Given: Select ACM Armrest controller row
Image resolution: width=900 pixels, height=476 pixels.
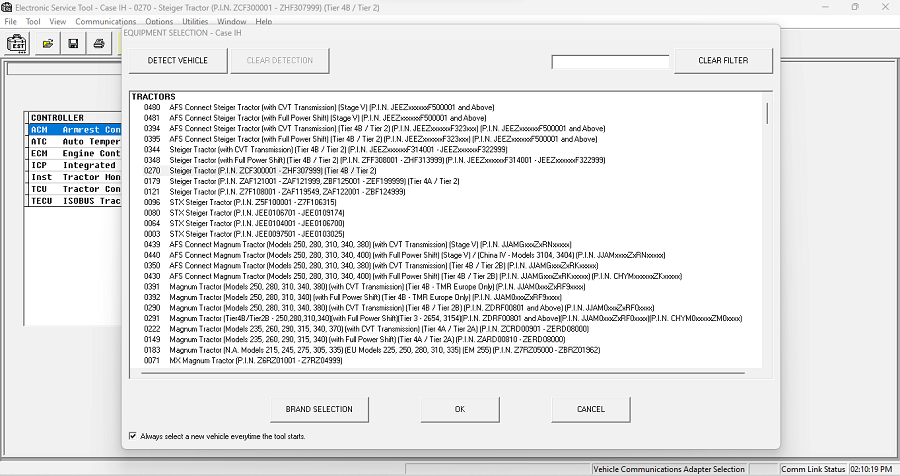Looking at the screenshot, I should pyautogui.click(x=75, y=130).
